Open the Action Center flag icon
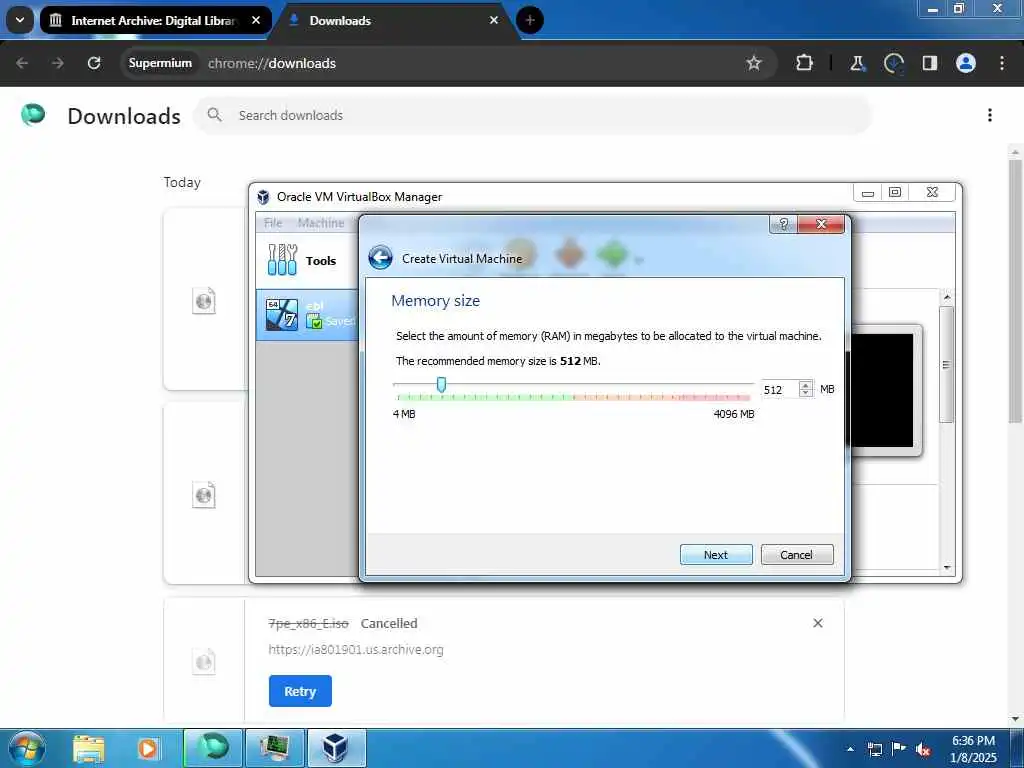 pyautogui.click(x=899, y=749)
